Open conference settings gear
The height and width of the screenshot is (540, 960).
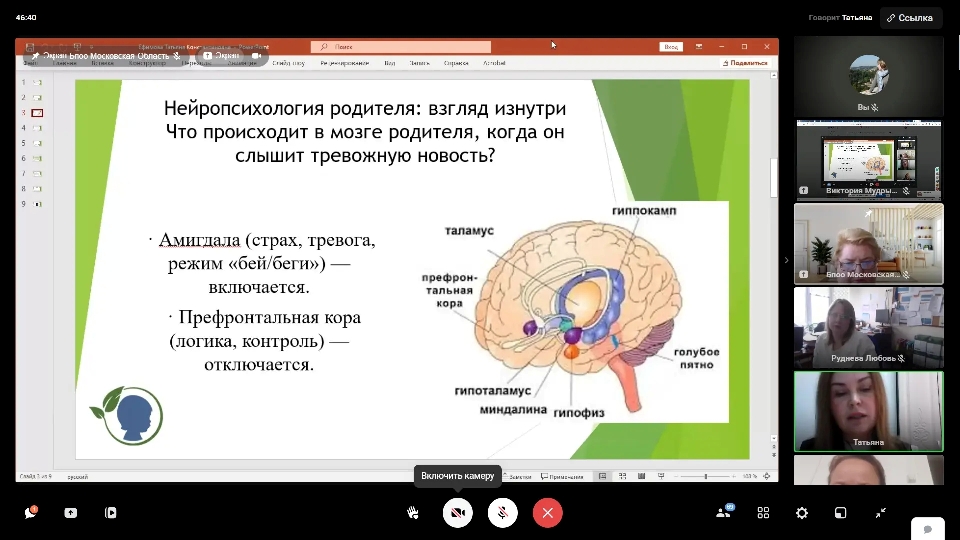tap(802, 512)
